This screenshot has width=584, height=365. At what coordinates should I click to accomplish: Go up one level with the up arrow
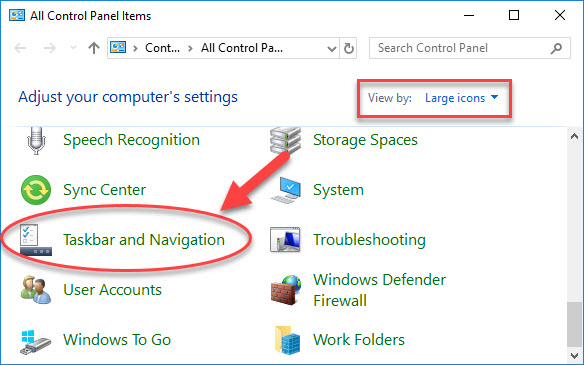pyautogui.click(x=94, y=48)
